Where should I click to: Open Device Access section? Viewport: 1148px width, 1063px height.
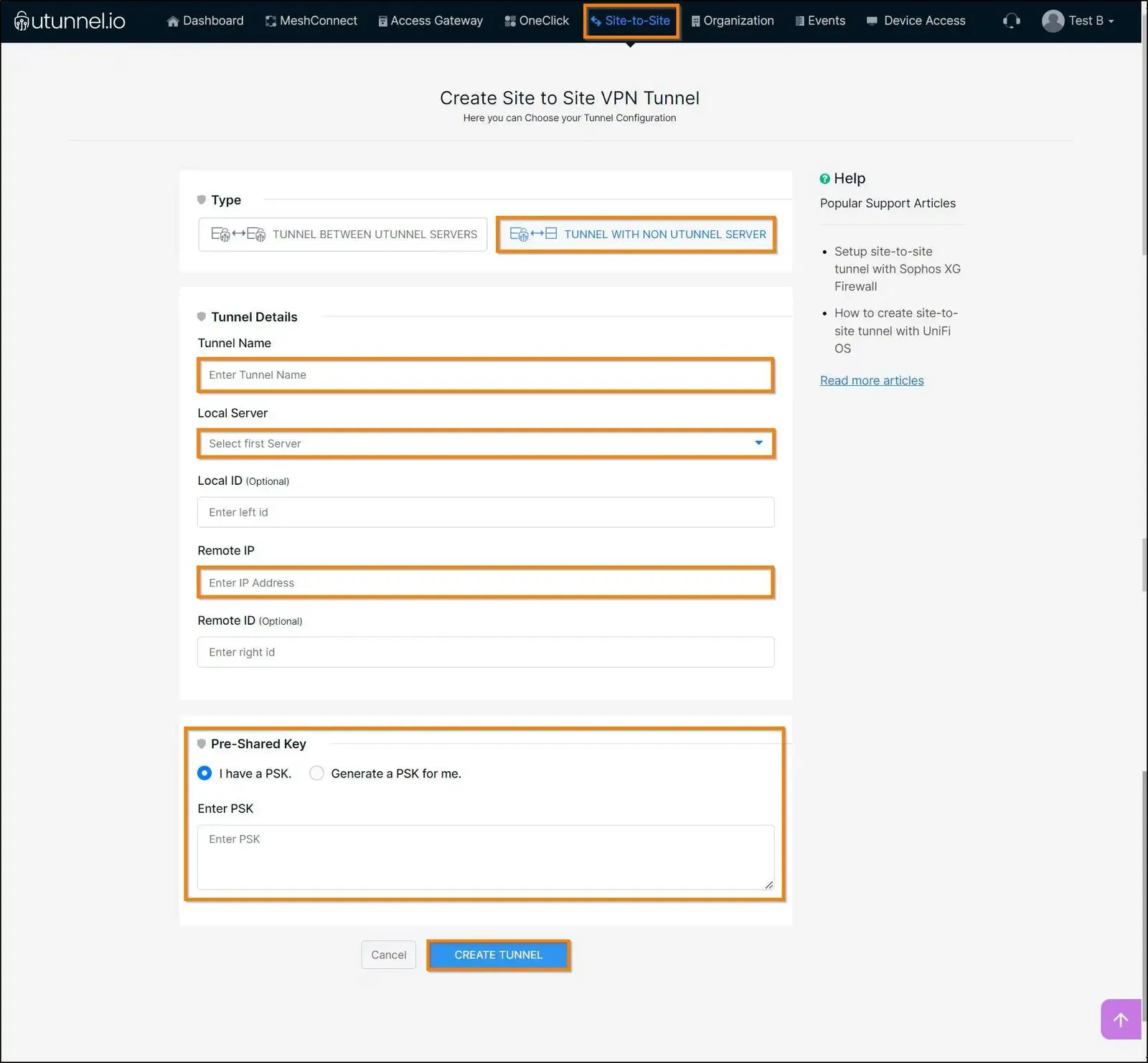click(916, 21)
